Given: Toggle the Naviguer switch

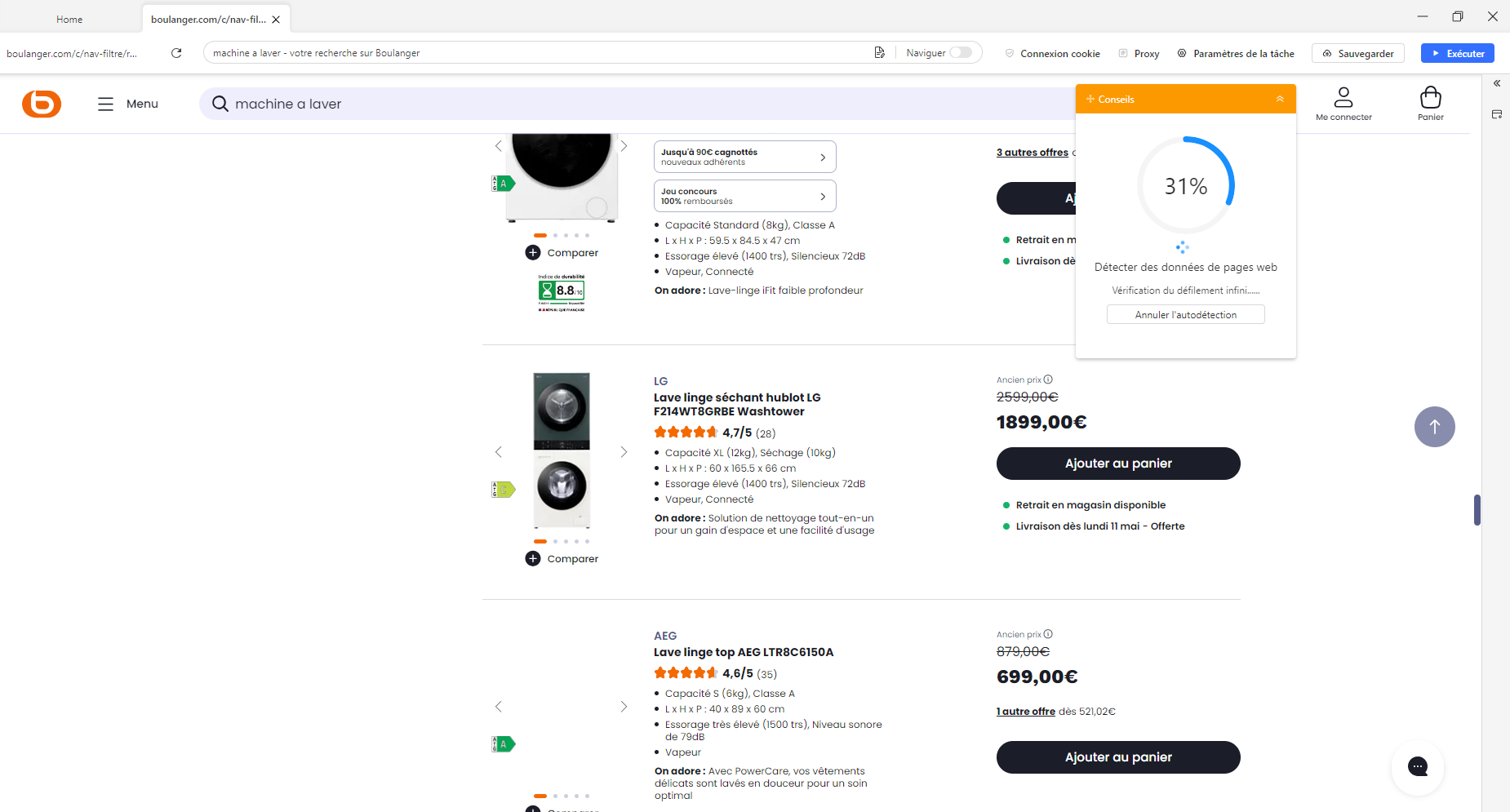Looking at the screenshot, I should (x=961, y=52).
